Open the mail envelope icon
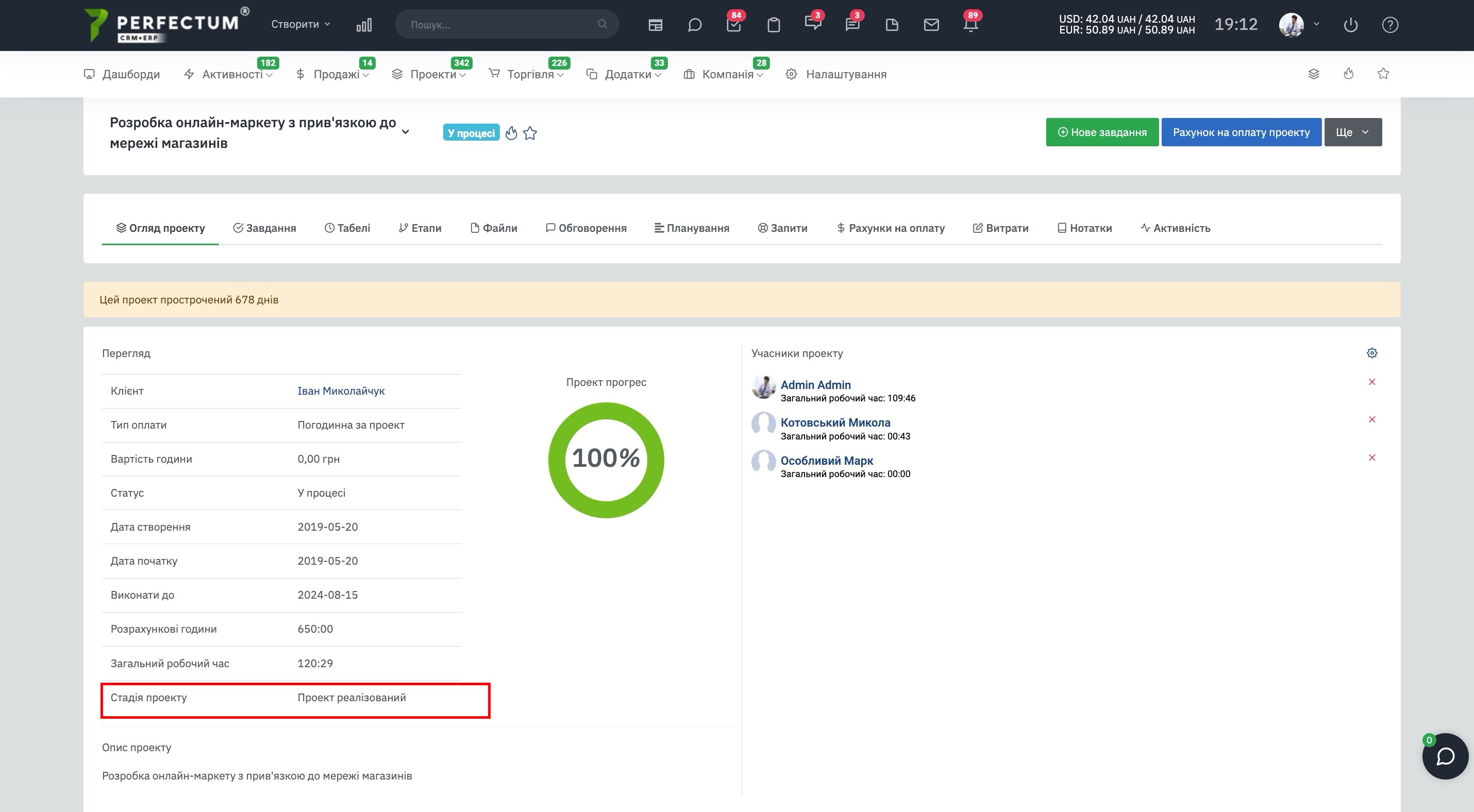The image size is (1474, 812). pyautogui.click(x=931, y=25)
